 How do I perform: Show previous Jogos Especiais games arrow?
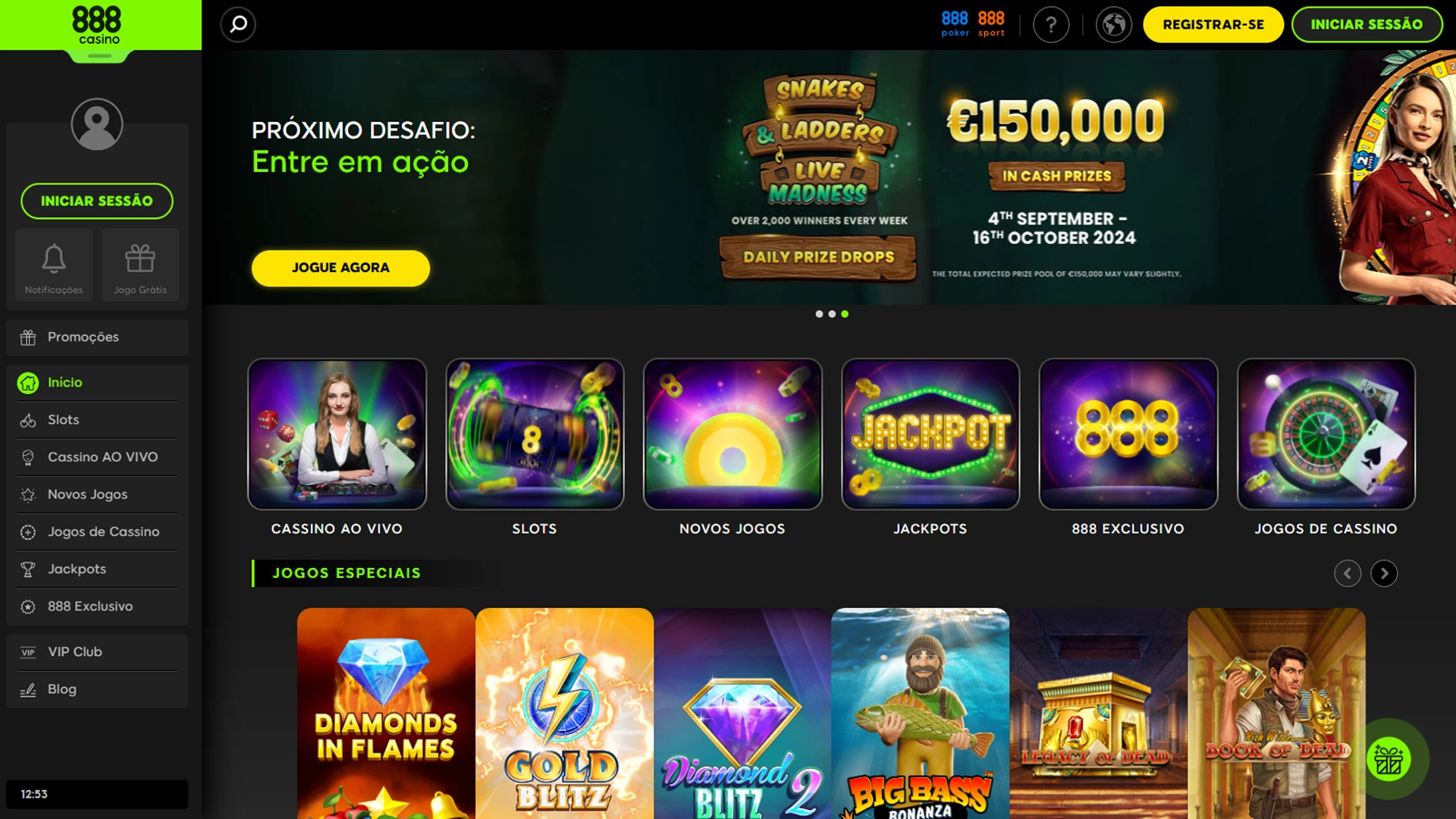(x=1348, y=573)
